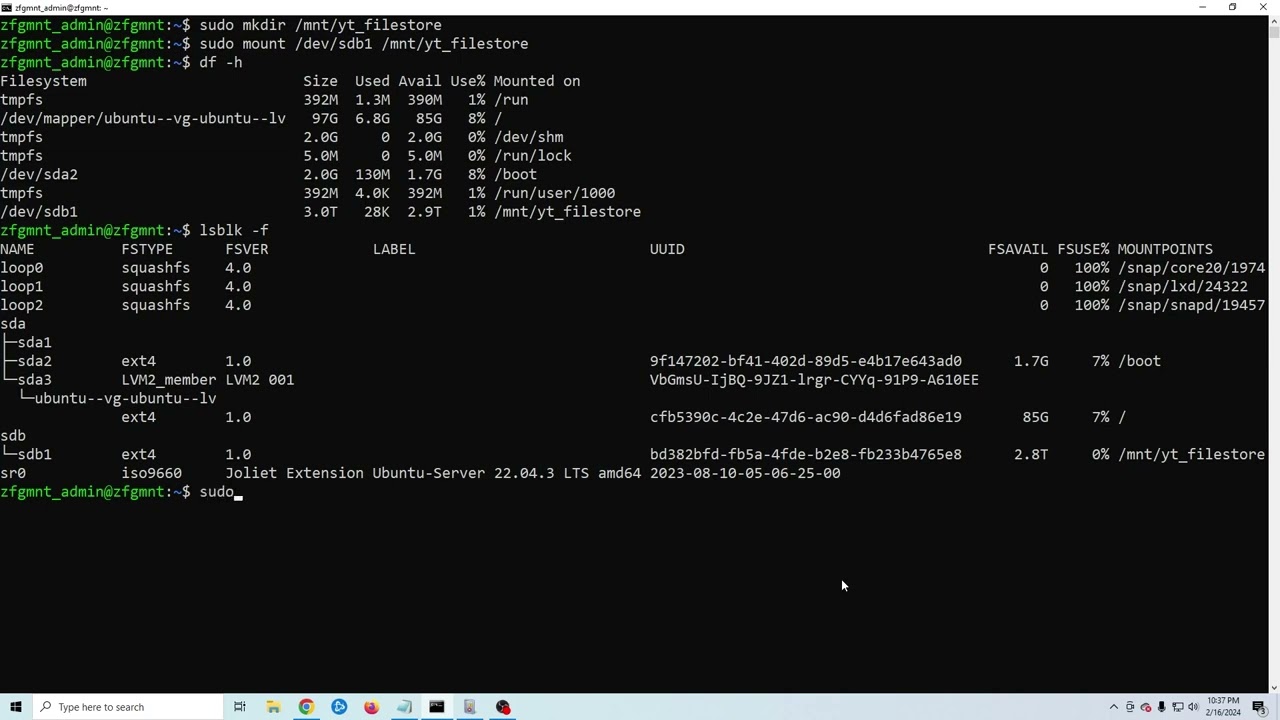Click 'Ubuntu-Server 22.04.3 LTS amd64' label

coord(507,473)
